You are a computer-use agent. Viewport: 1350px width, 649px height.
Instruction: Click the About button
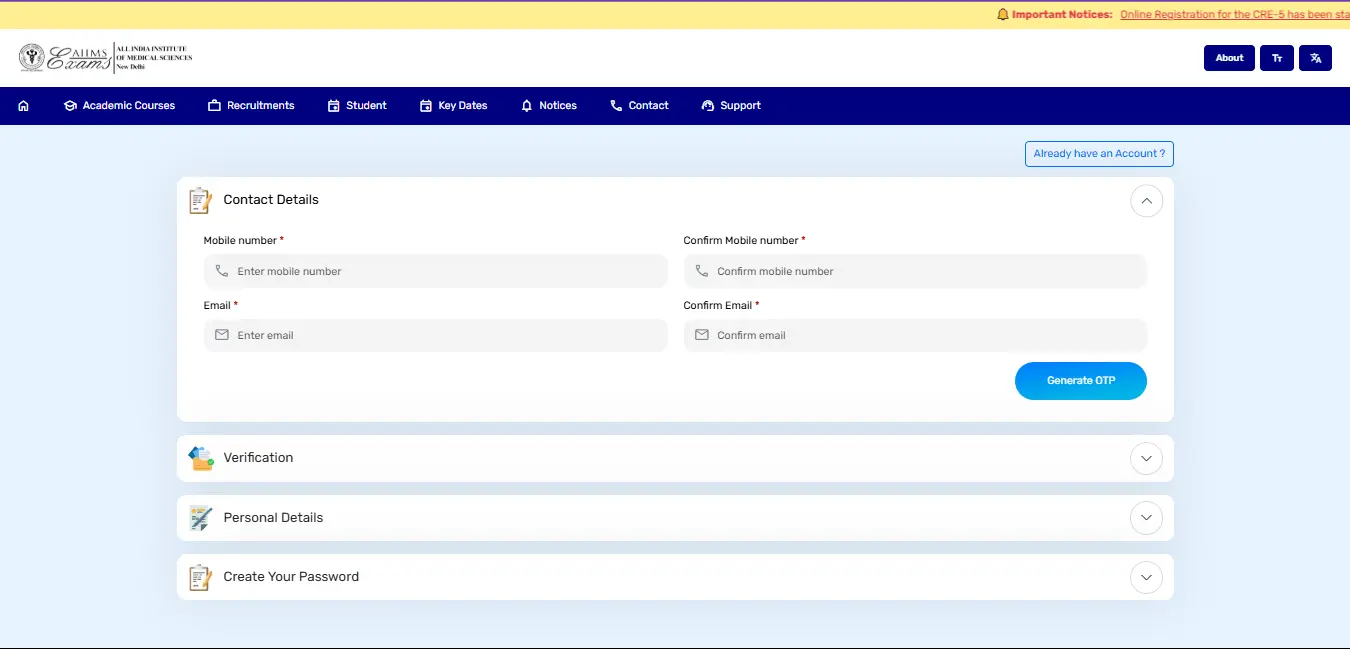pos(1229,58)
